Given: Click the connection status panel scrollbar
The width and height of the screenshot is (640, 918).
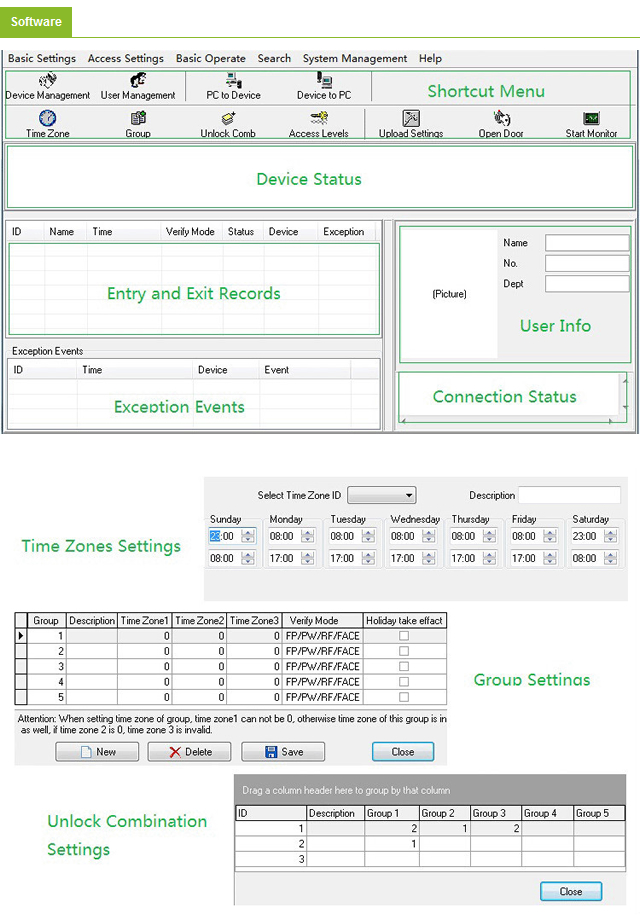Looking at the screenshot, I should coord(626,396).
